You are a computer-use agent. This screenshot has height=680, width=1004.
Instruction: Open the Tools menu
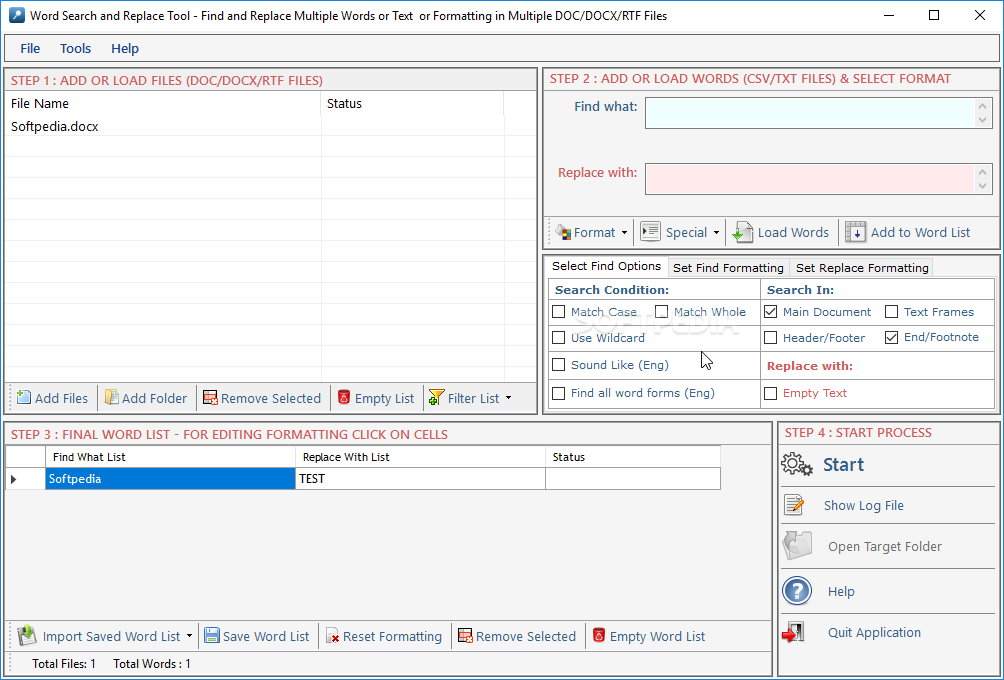click(x=76, y=49)
